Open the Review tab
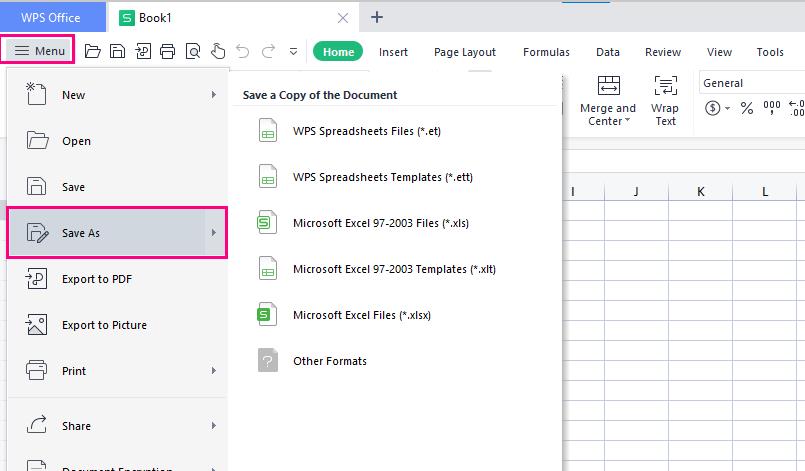The image size is (805, 471). pyautogui.click(x=663, y=52)
